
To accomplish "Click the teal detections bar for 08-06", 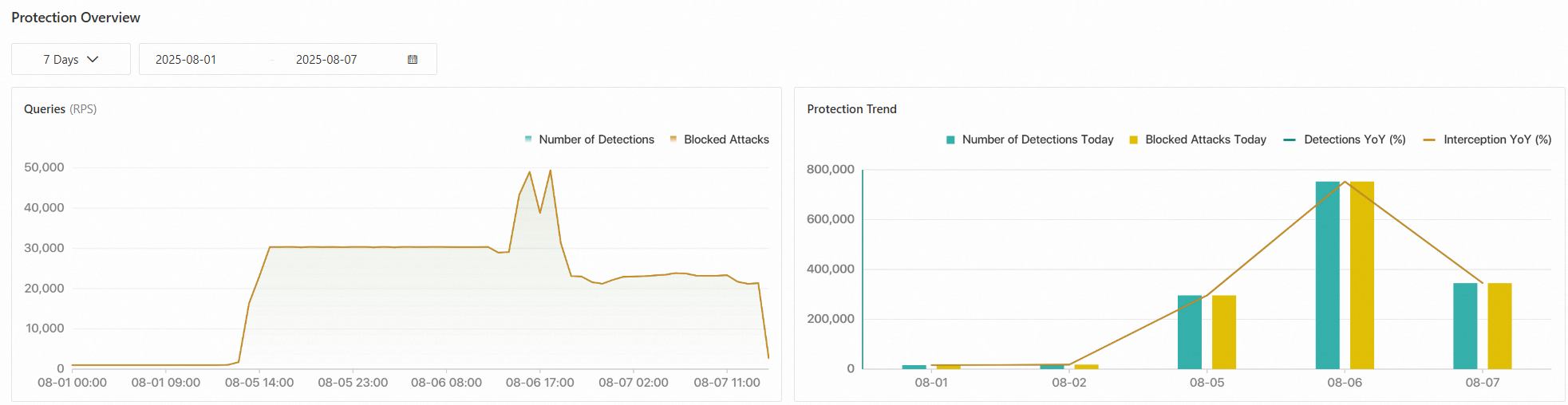I will (1327, 275).
